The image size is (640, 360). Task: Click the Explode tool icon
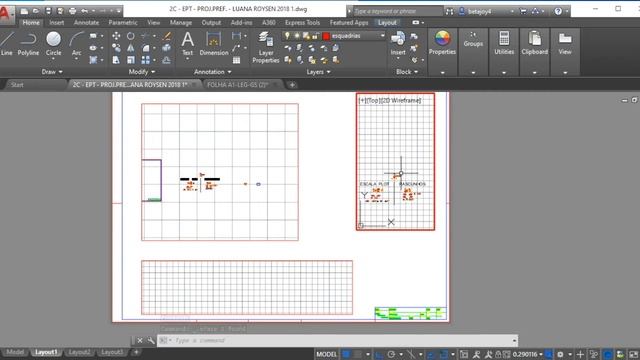pyautogui.click(x=167, y=48)
